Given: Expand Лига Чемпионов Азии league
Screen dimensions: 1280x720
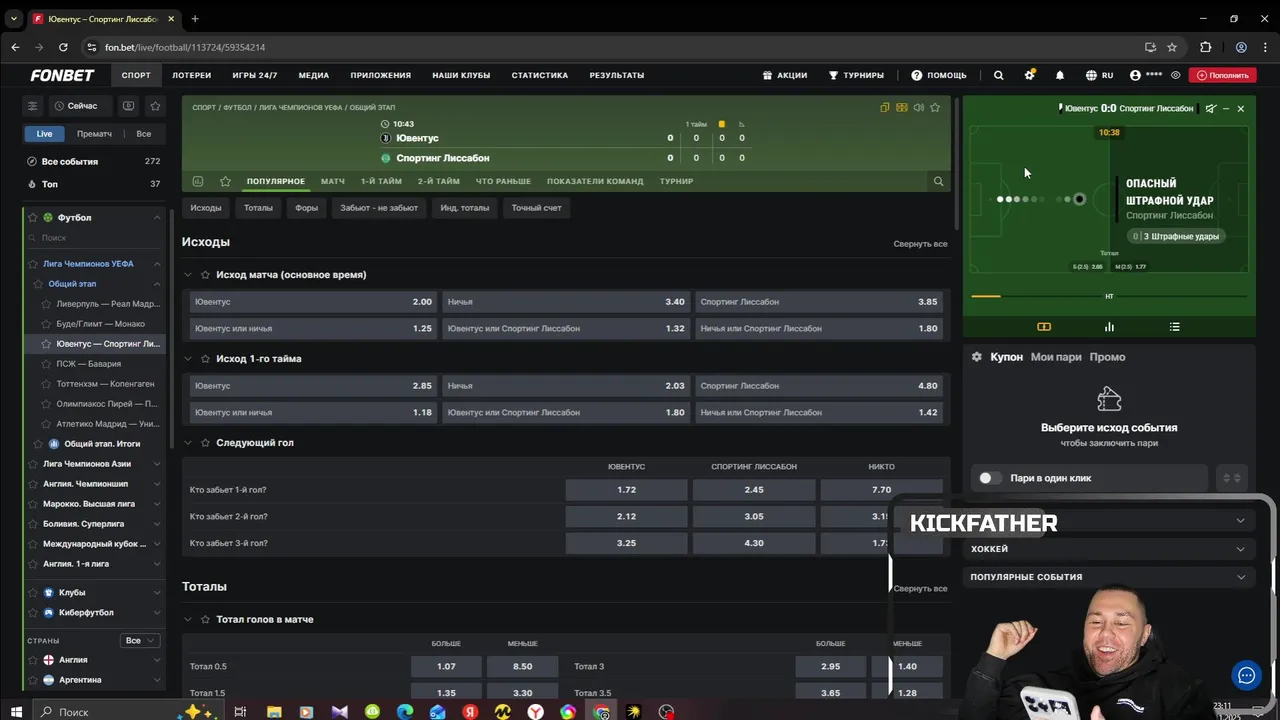Looking at the screenshot, I should click(157, 464).
